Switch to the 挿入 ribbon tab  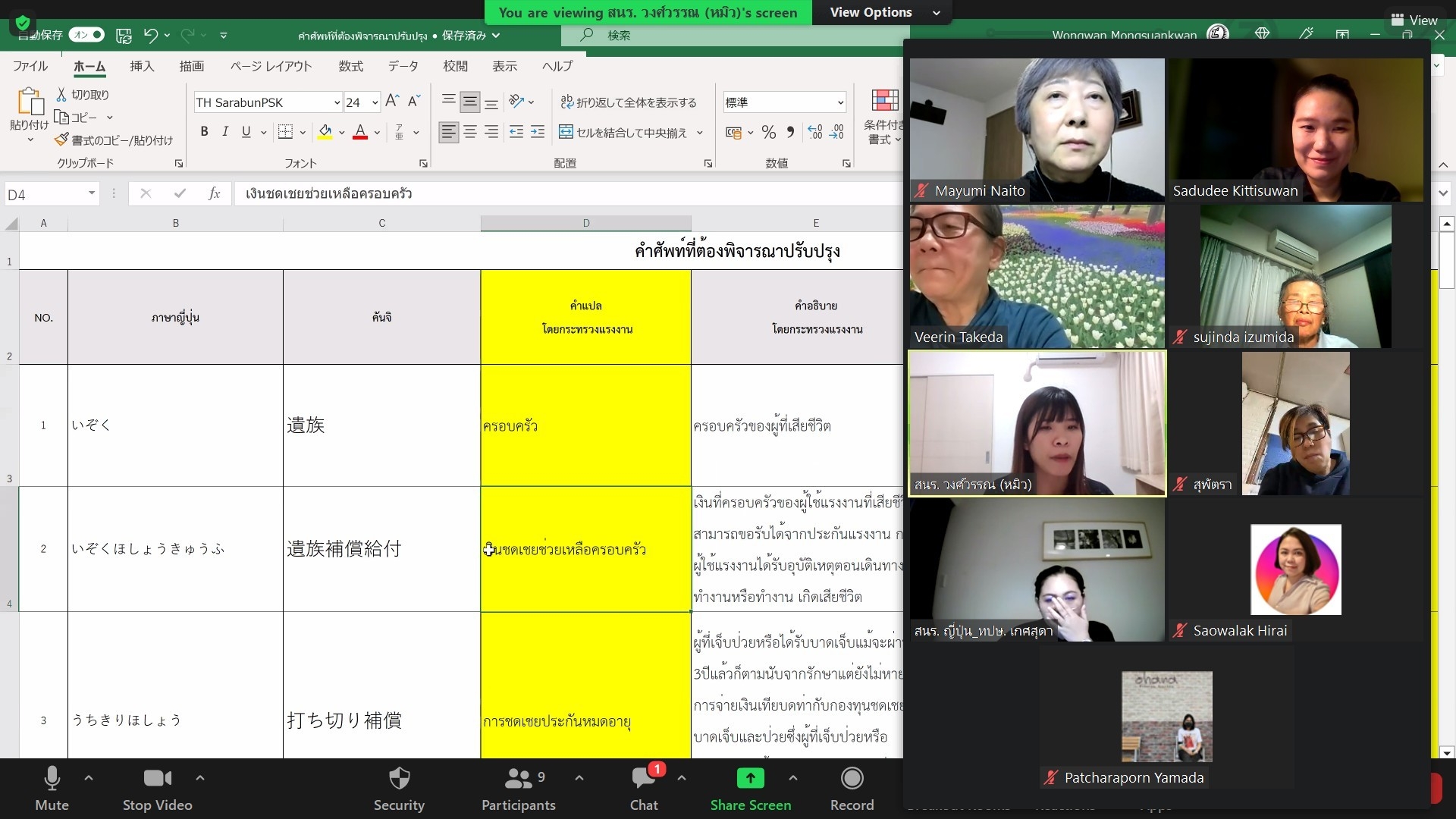142,67
